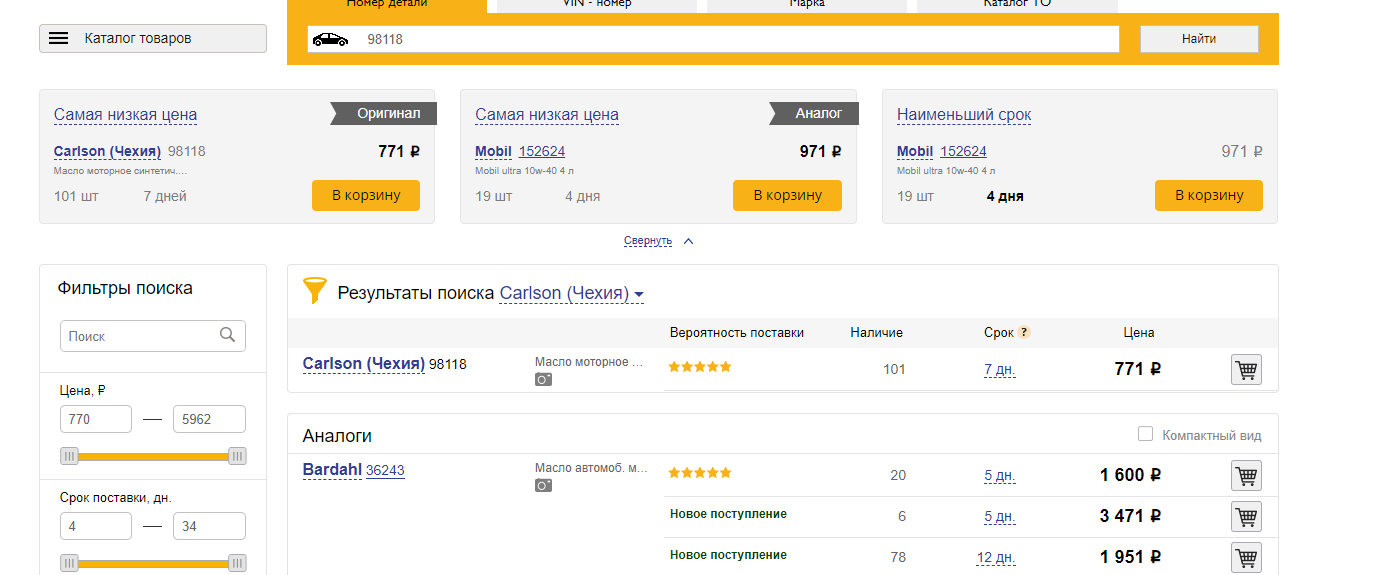Click the Аналоги section heading
The image size is (1384, 575).
coord(337,436)
